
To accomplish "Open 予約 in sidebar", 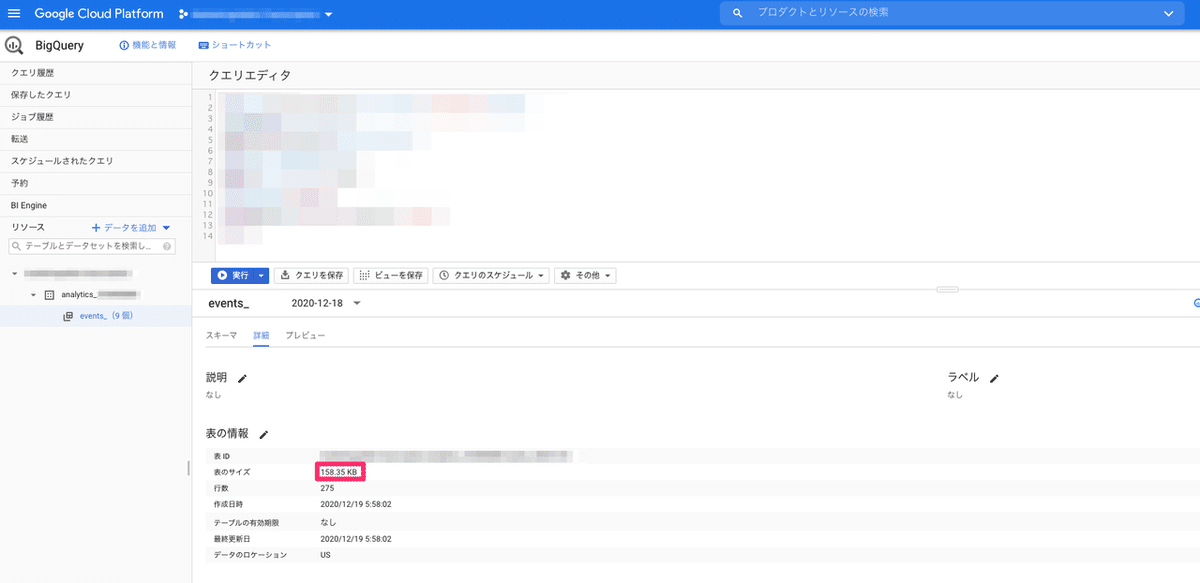I will (x=95, y=183).
